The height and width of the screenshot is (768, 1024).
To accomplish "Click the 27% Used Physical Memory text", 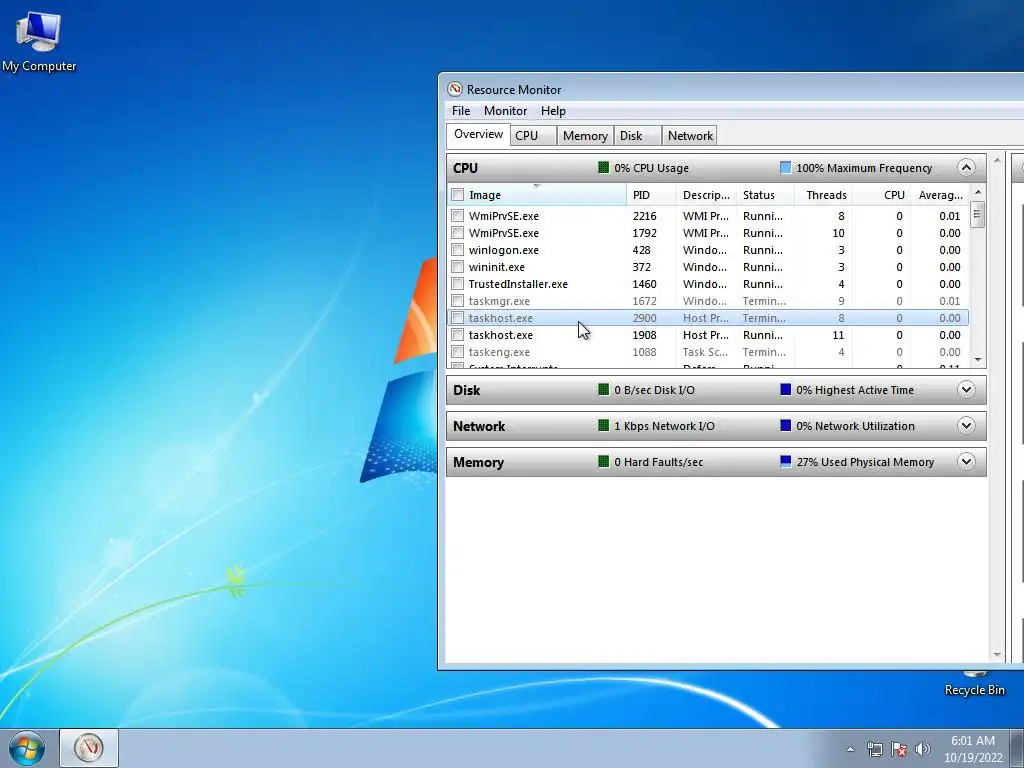I will [865, 462].
